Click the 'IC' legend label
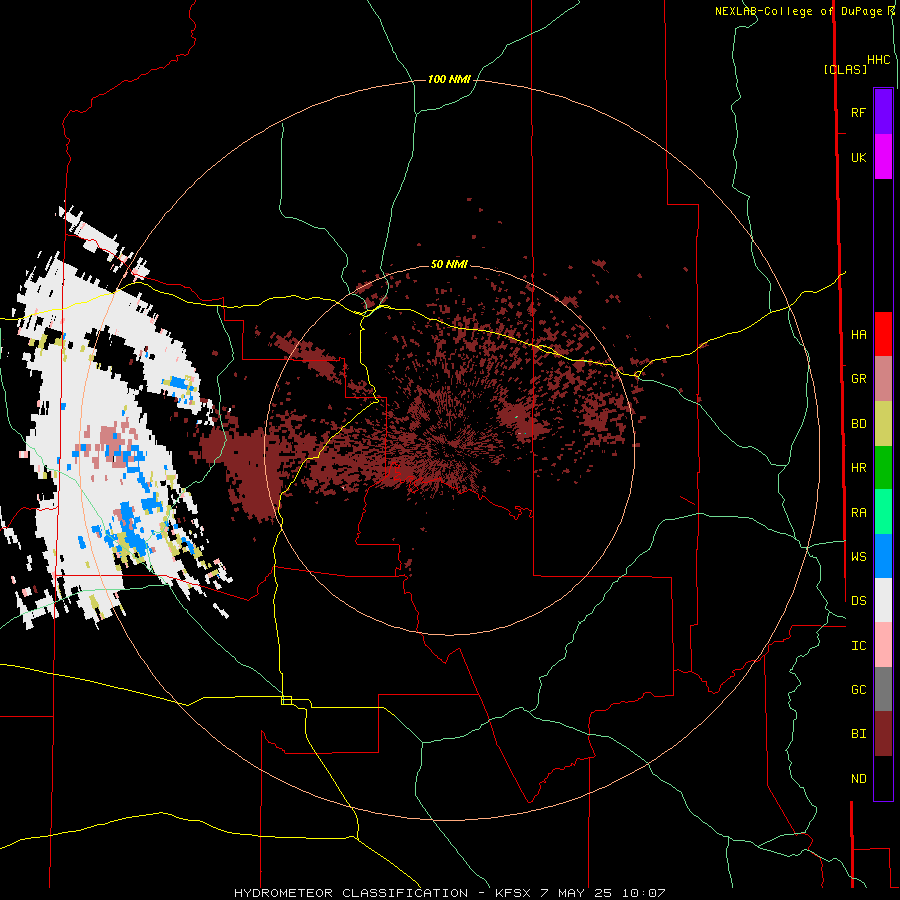Image resolution: width=900 pixels, height=900 pixels. coord(858,646)
